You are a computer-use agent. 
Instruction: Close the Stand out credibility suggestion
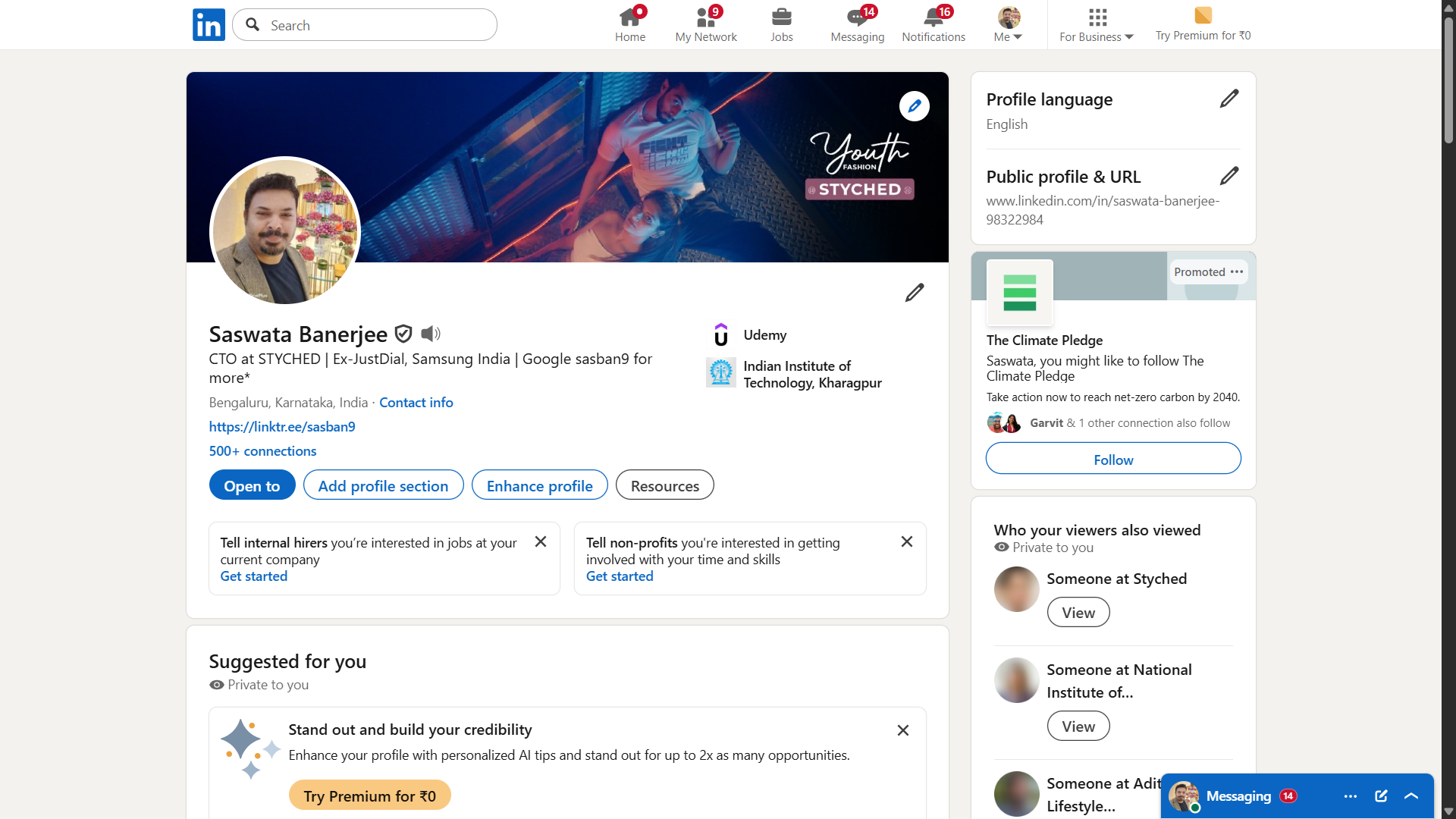click(902, 730)
